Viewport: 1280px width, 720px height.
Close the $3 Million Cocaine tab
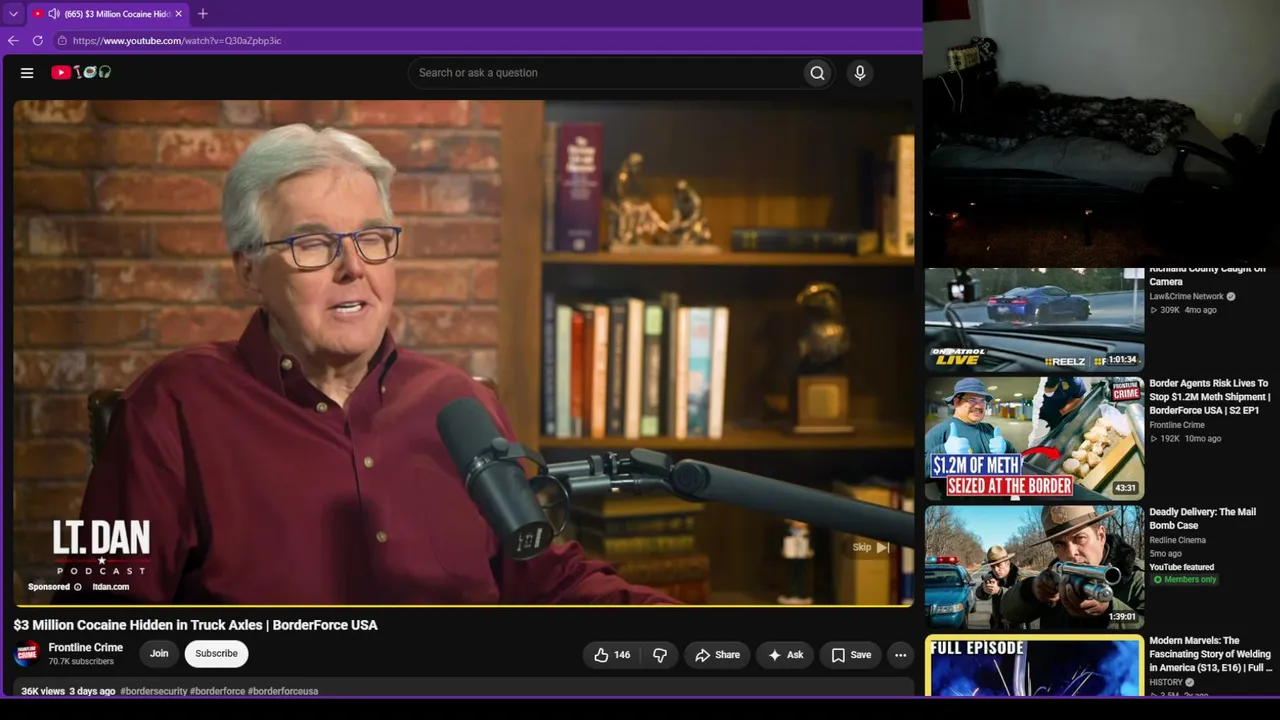click(x=179, y=14)
